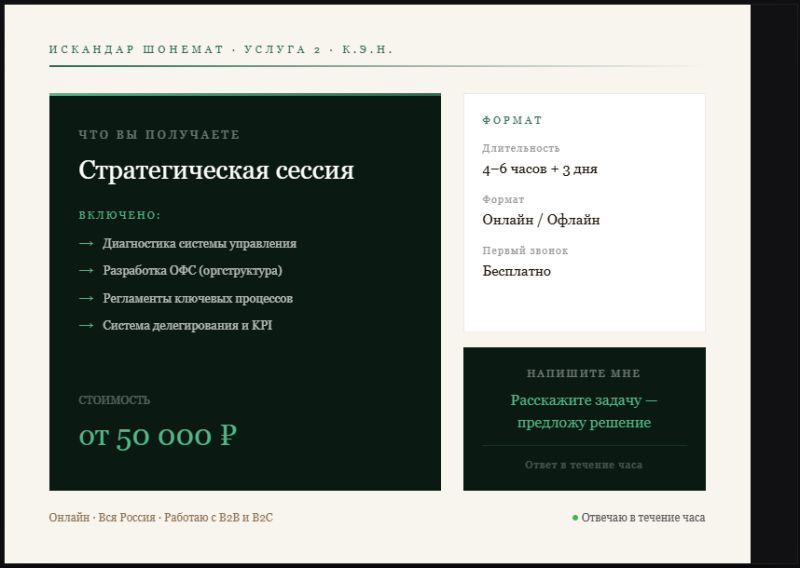Click the arrow before Система делегирования и KPI

click(86, 325)
